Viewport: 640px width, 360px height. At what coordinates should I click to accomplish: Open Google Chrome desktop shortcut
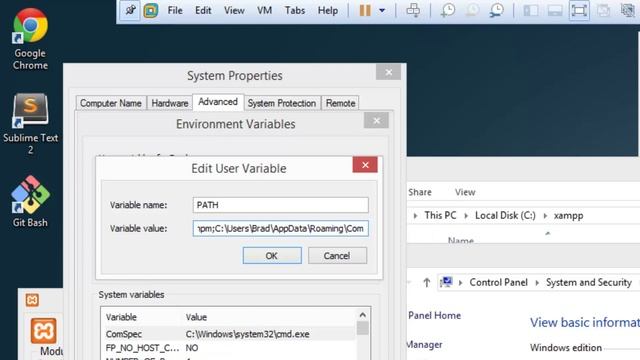(x=30, y=39)
